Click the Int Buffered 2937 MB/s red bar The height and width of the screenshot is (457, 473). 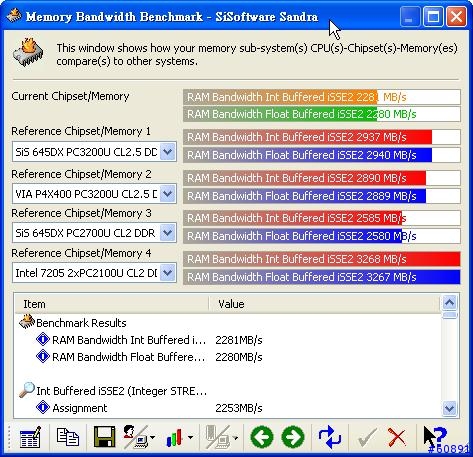[x=322, y=137]
